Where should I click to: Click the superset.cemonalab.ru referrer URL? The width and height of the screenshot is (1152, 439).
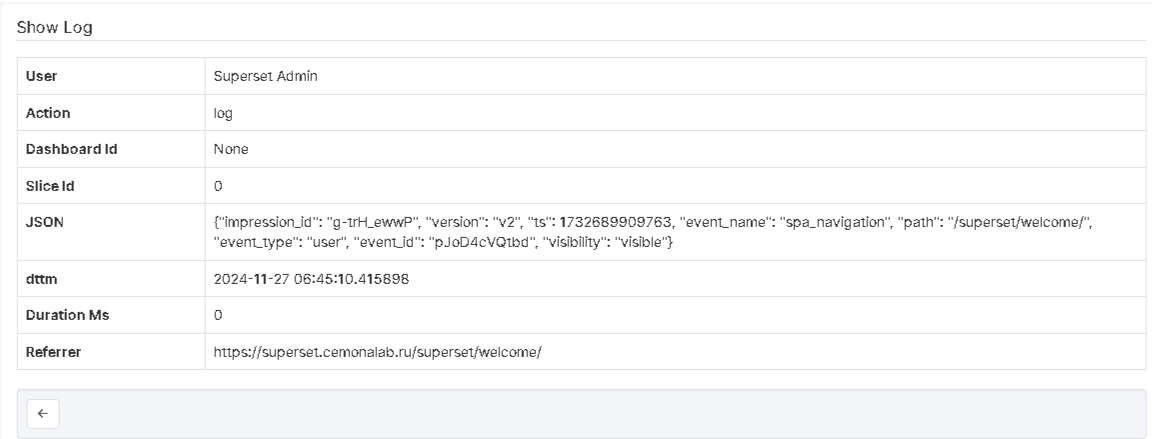coord(378,351)
